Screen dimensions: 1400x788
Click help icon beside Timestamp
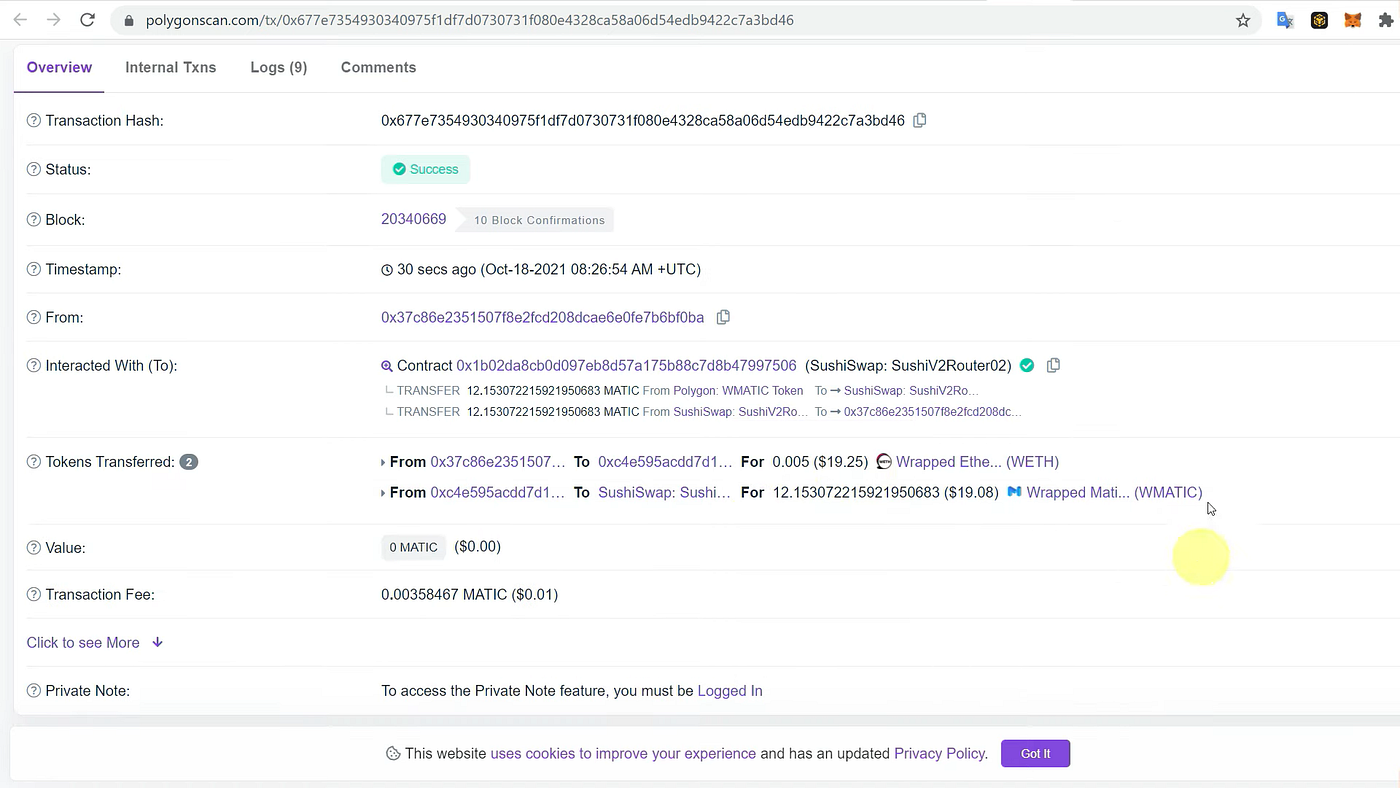tap(34, 270)
